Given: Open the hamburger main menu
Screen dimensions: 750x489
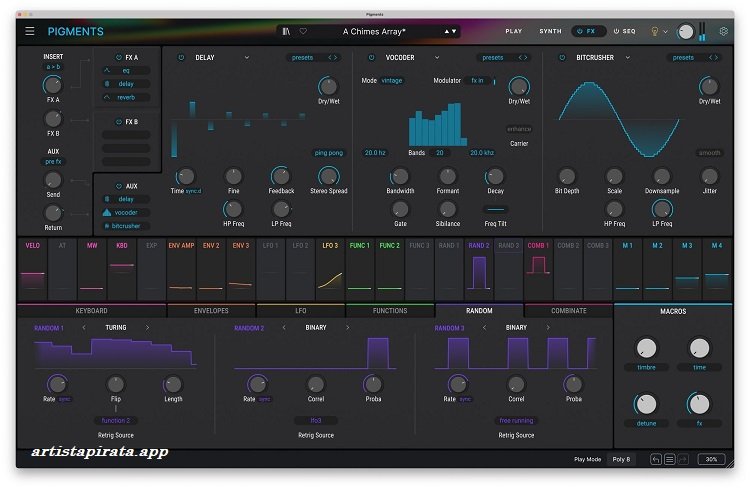Looking at the screenshot, I should click(x=30, y=31).
